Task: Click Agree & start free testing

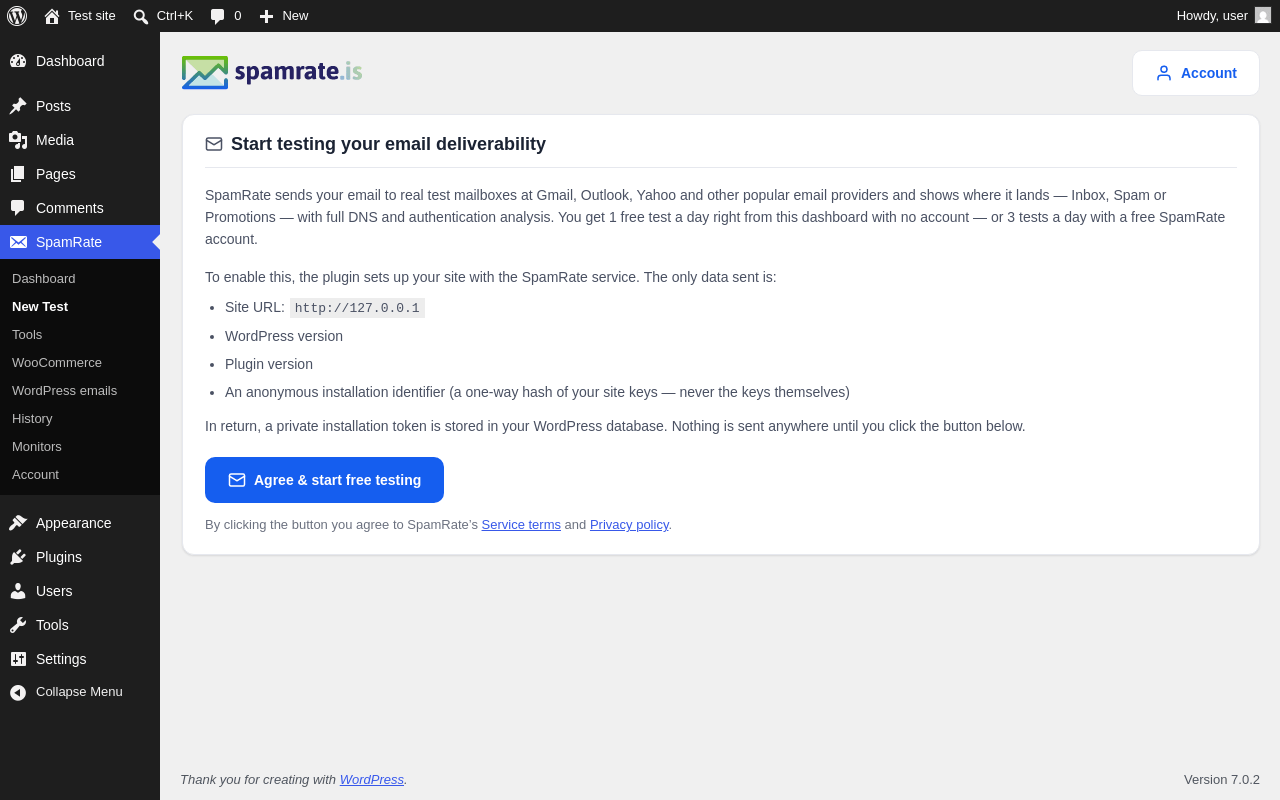Action: pyautogui.click(x=324, y=480)
